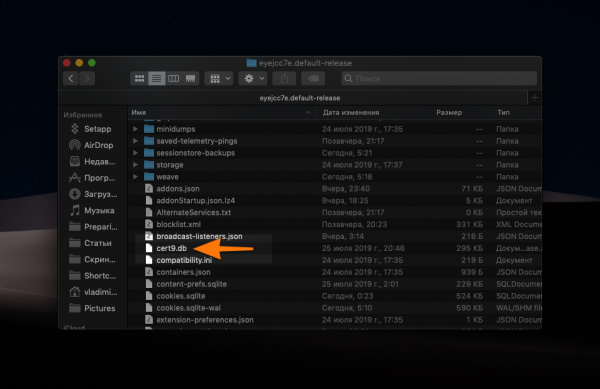Sort by Дата изменения column

(351, 112)
